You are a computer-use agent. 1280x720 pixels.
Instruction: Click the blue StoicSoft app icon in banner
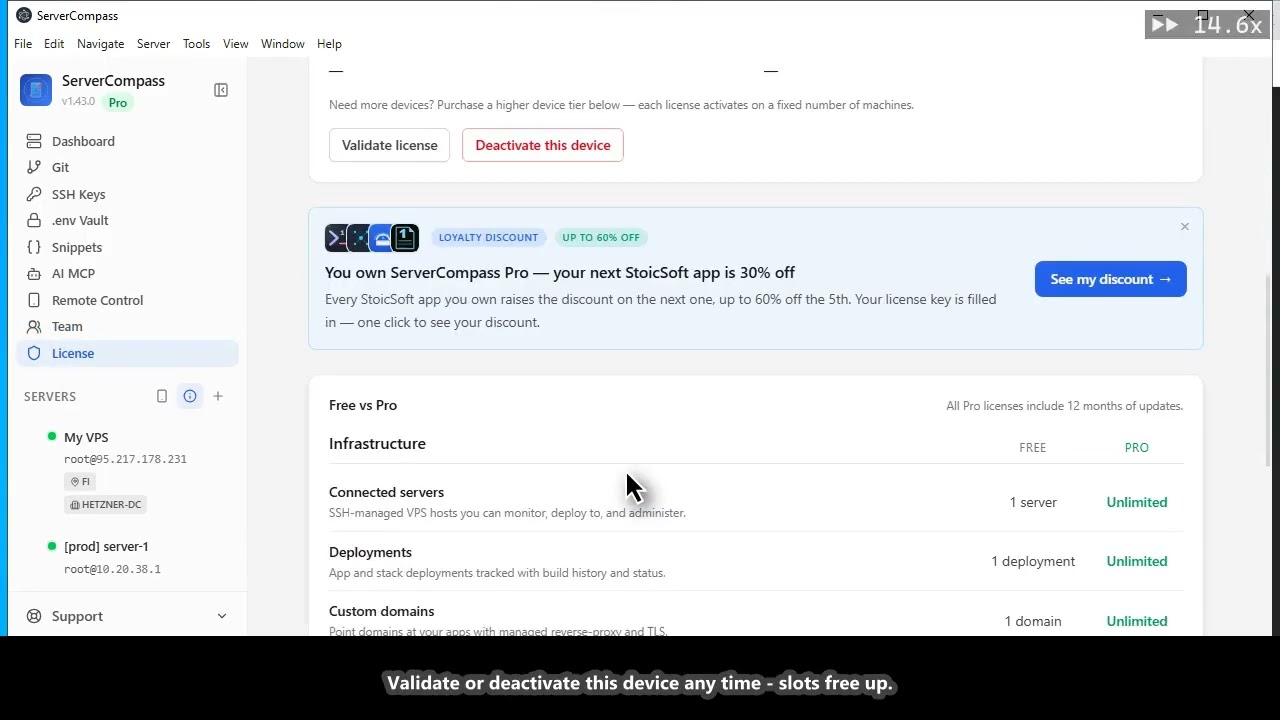point(381,237)
